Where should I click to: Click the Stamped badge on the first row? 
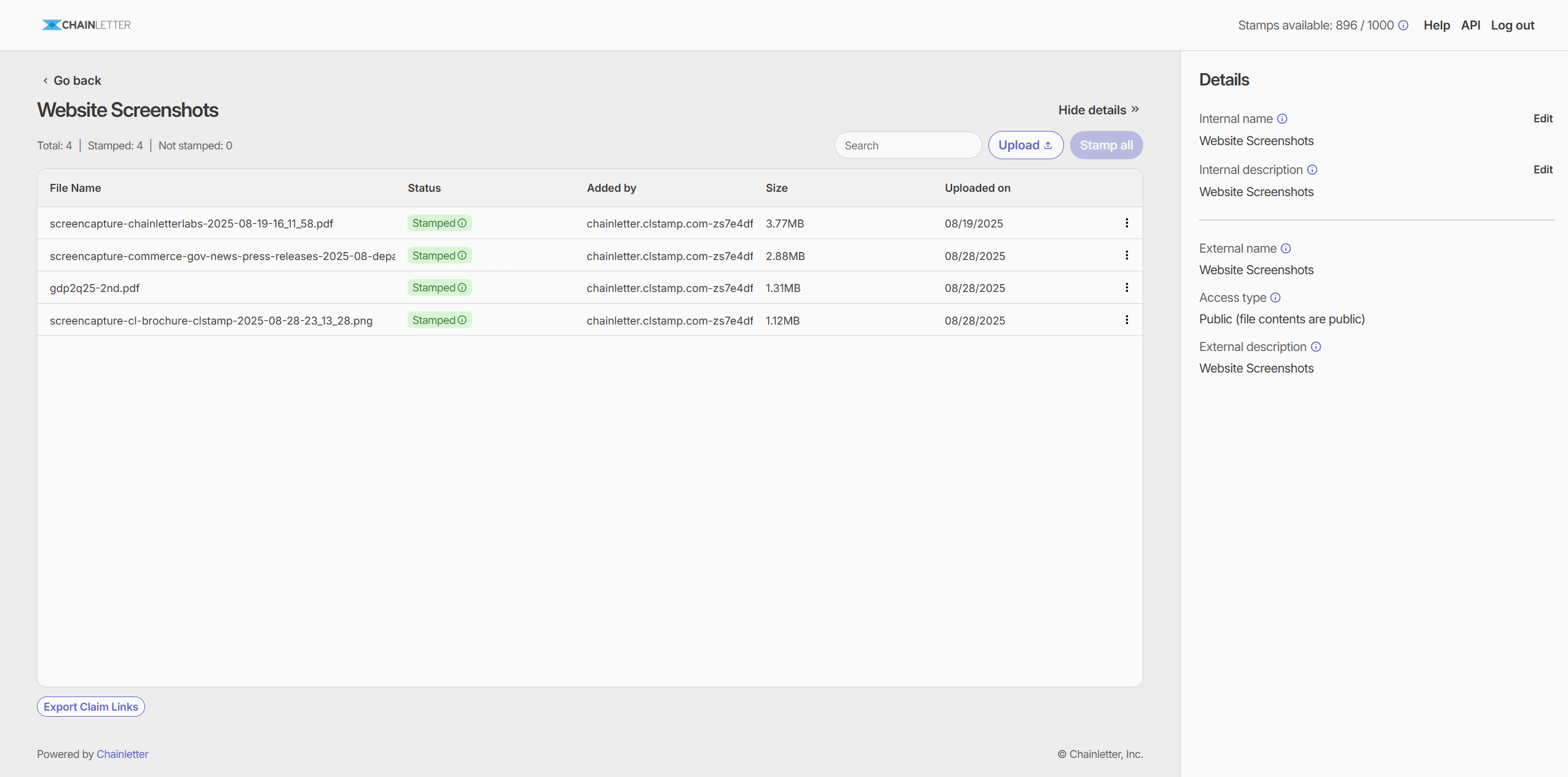[x=439, y=223]
